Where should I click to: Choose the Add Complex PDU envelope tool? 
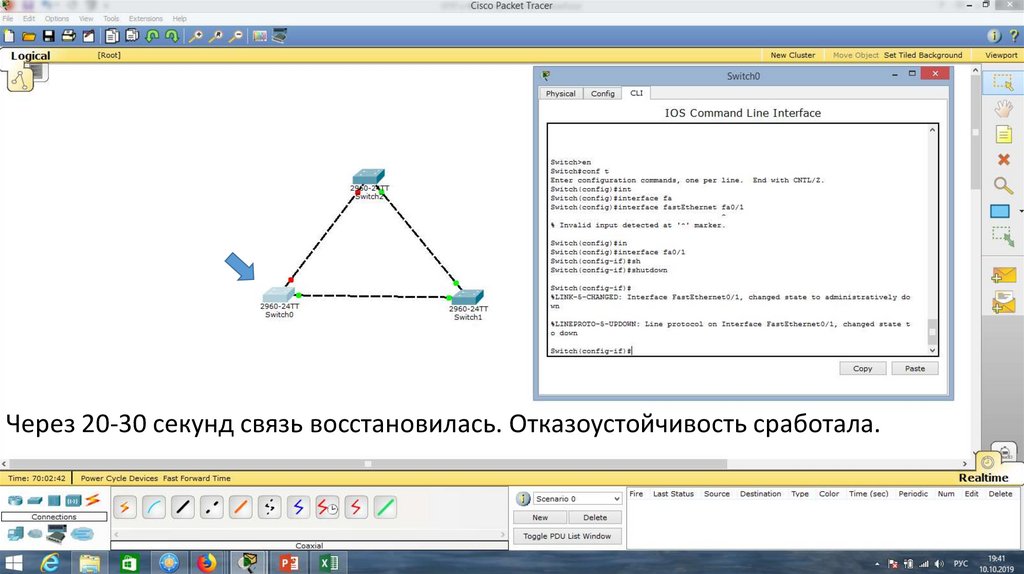pyautogui.click(x=1003, y=302)
